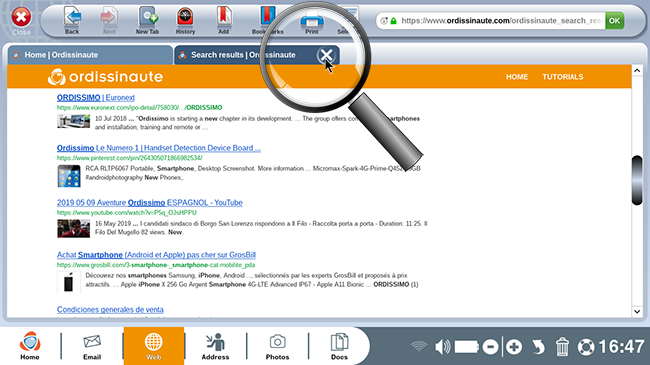Click the Wi-Fi signal icon
The height and width of the screenshot is (365, 650).
[x=419, y=346]
